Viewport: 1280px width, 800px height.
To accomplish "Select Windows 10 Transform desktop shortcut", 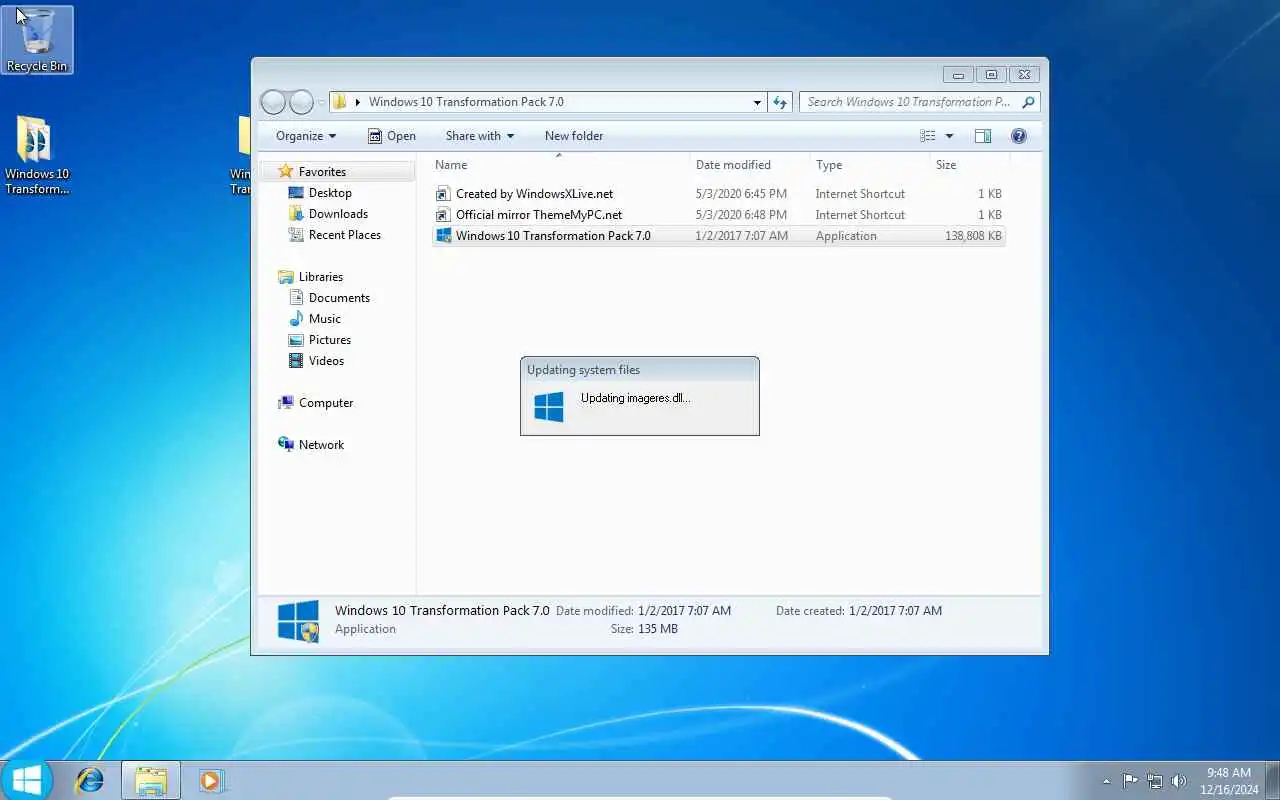I will [x=37, y=156].
